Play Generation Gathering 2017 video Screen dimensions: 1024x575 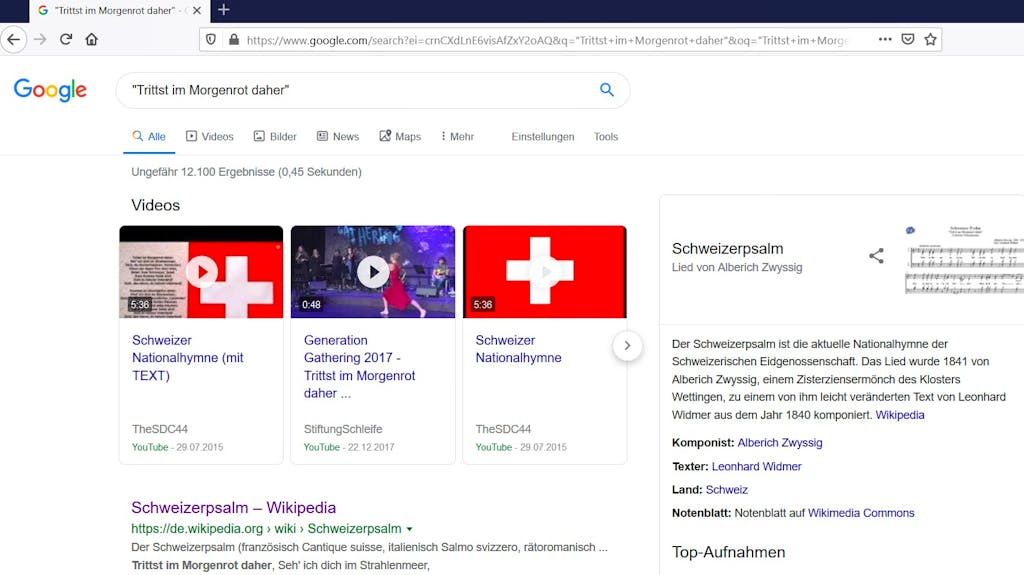click(373, 272)
